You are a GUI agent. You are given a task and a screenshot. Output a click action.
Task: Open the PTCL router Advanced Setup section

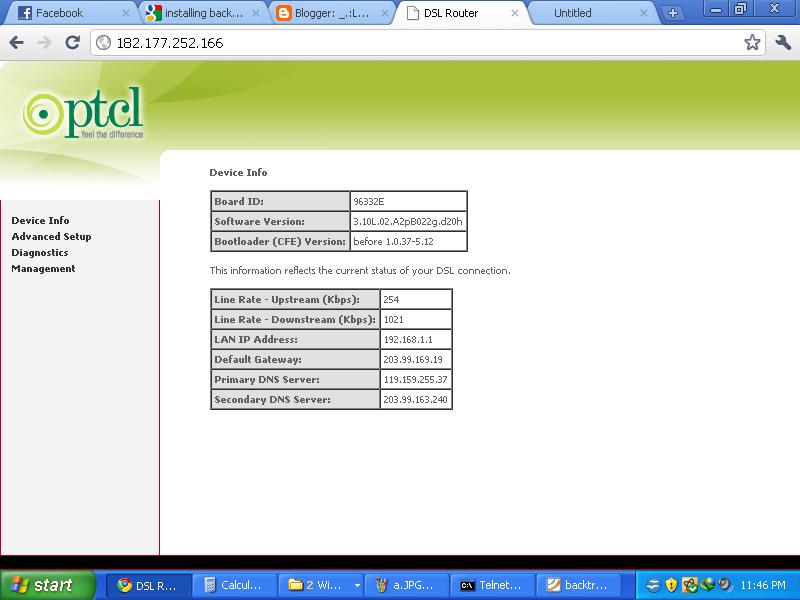[51, 236]
